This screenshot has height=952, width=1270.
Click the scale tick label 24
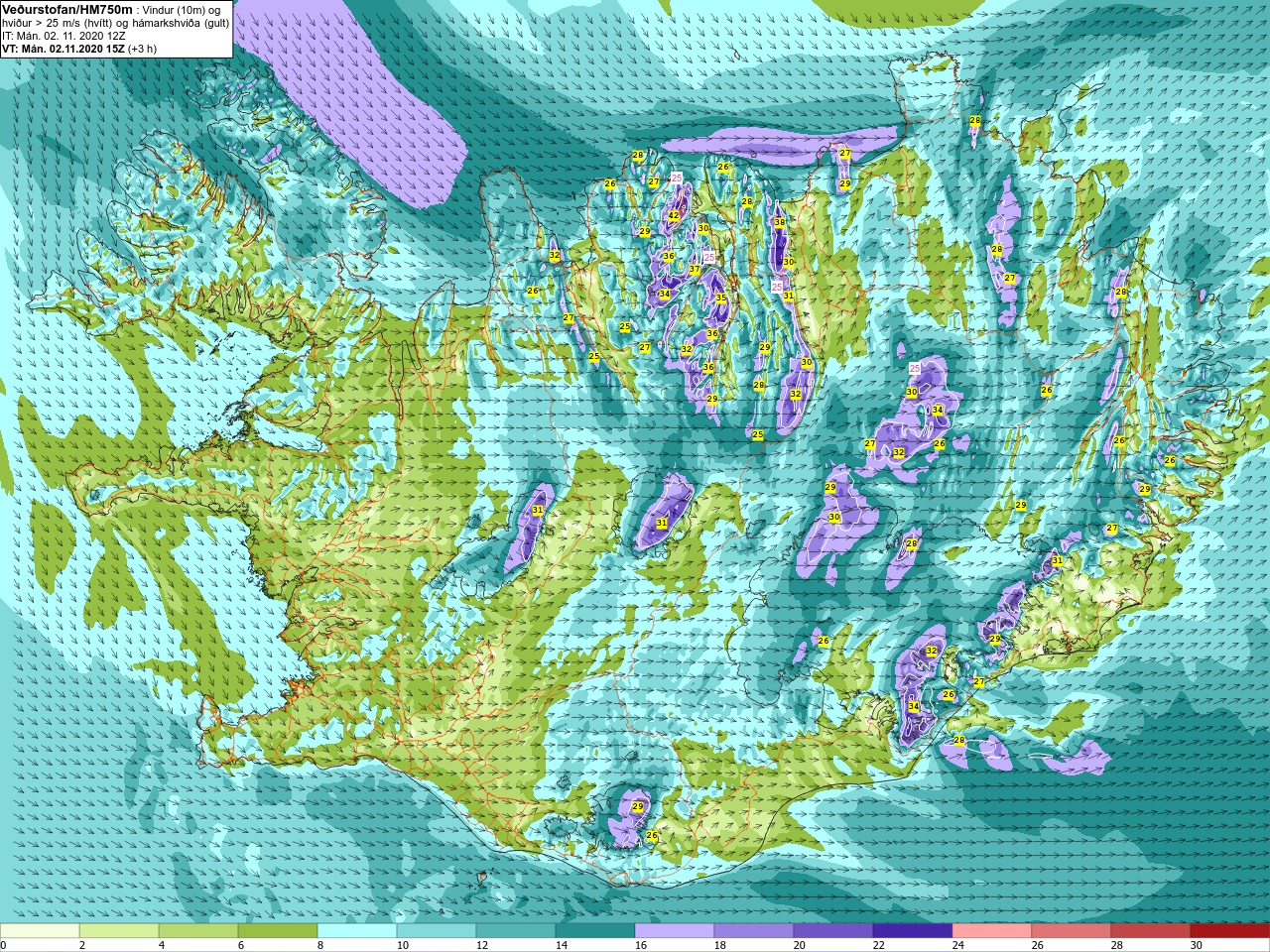pos(957,945)
